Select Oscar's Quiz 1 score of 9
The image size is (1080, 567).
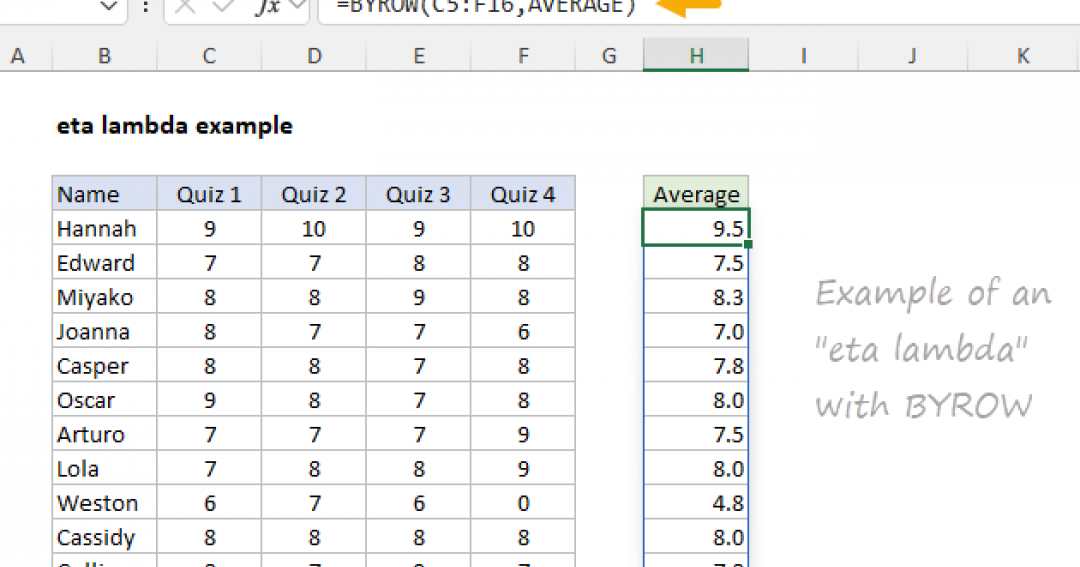pyautogui.click(x=209, y=400)
